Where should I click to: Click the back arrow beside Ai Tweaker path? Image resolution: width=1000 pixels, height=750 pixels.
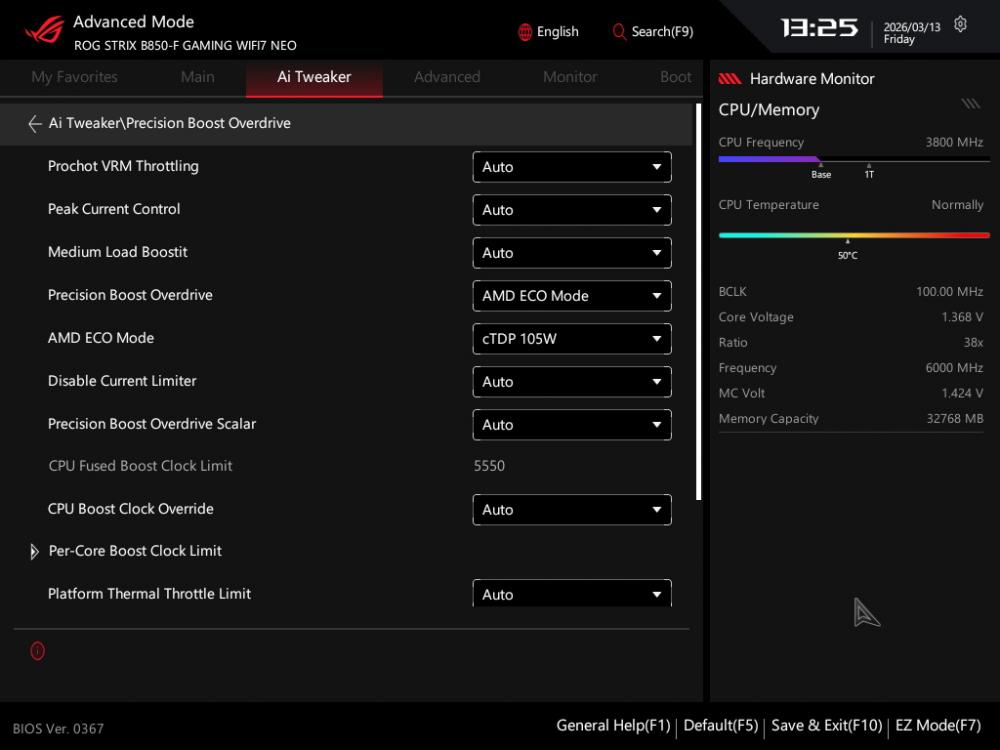35,124
